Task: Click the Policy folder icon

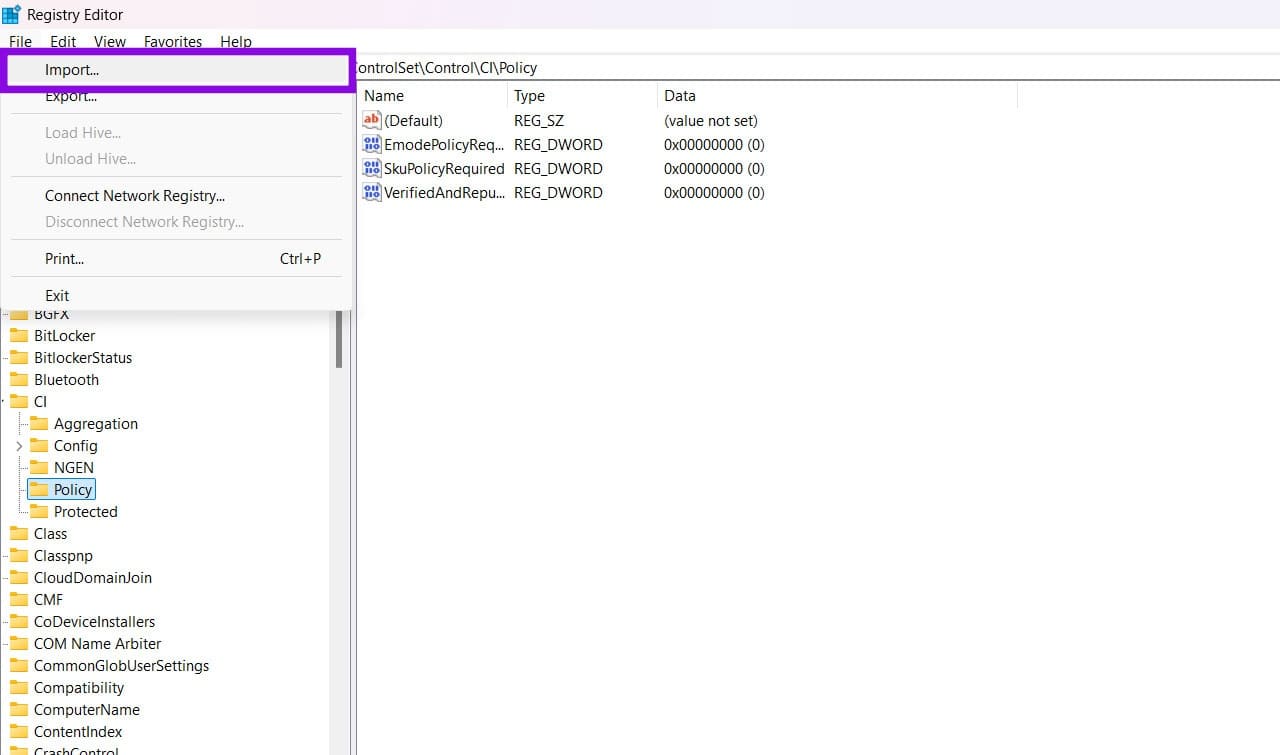Action: coord(39,489)
